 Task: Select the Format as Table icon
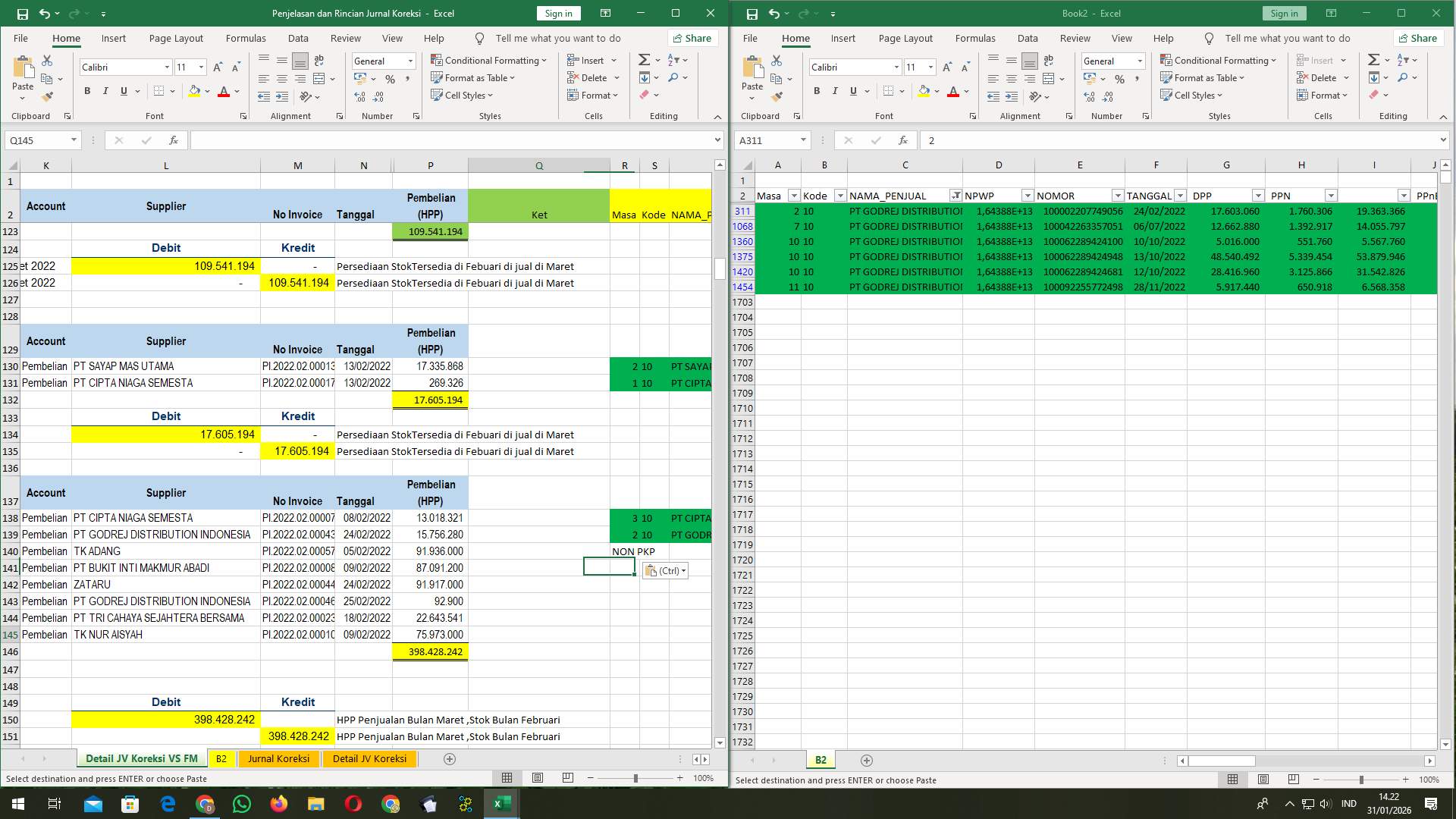pos(438,77)
